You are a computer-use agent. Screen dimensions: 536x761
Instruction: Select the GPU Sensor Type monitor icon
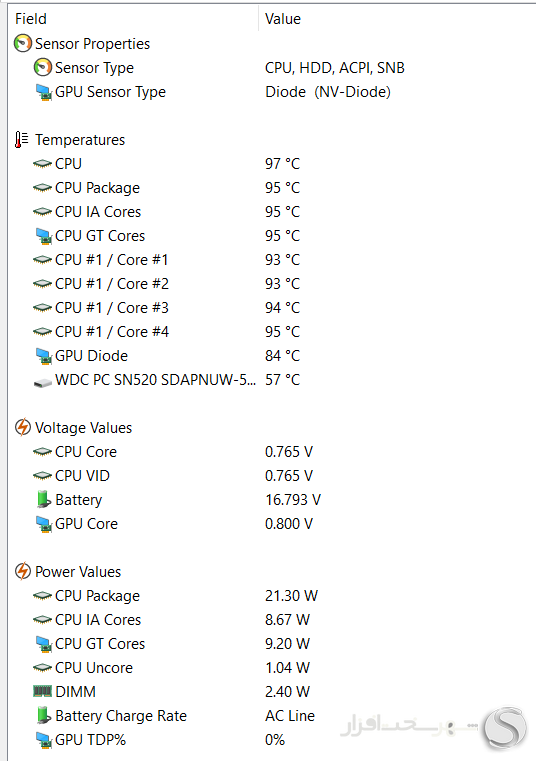point(44,92)
